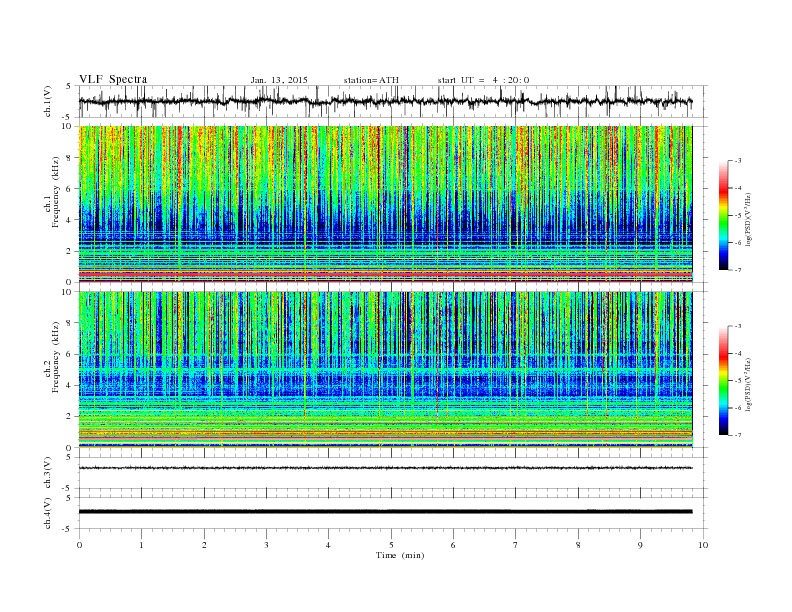Click the ch.1(V) waveform axis label
The width and height of the screenshot is (792, 612).
tap(48, 101)
